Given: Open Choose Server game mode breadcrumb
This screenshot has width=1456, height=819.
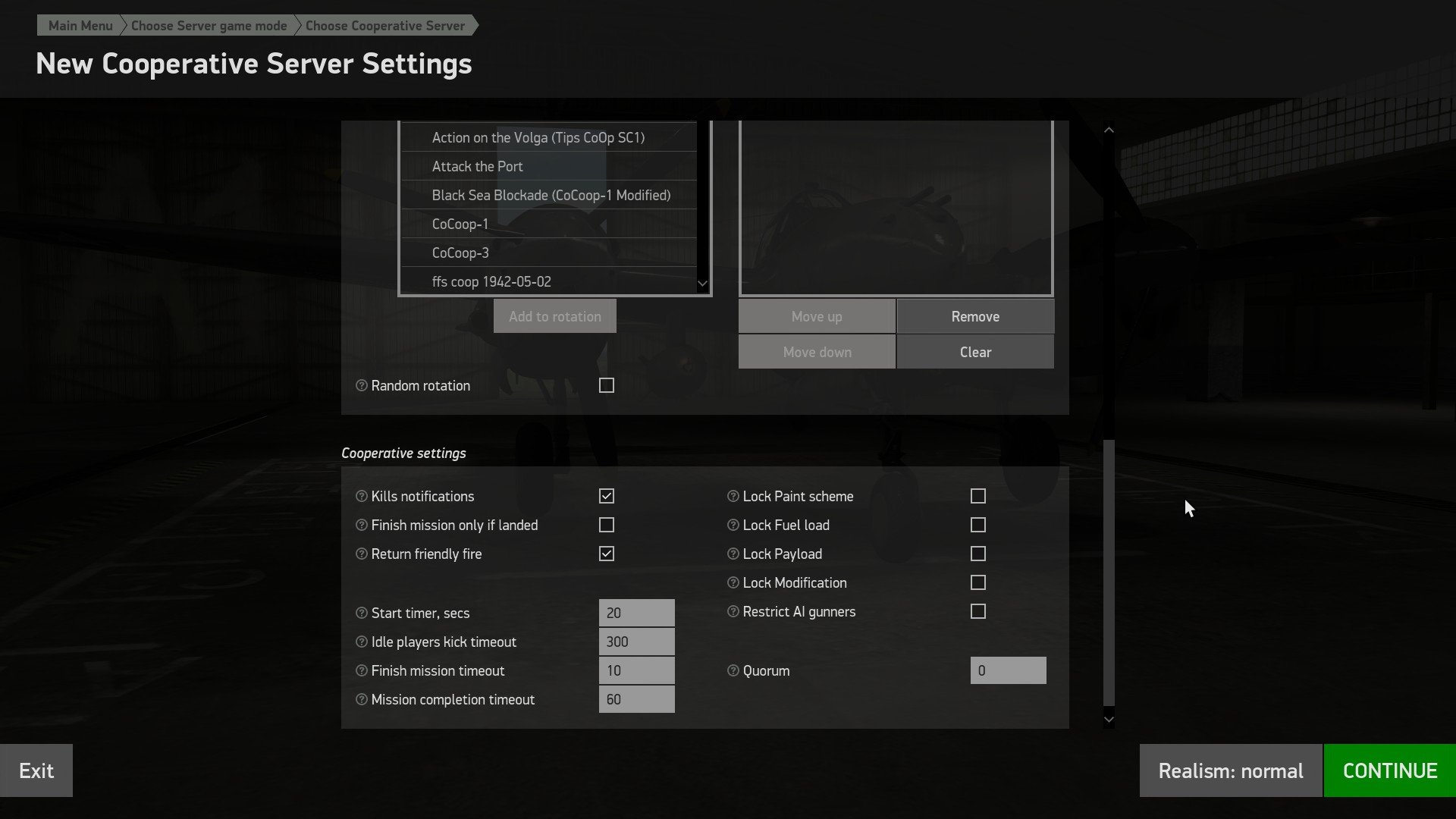Looking at the screenshot, I should pos(209,26).
